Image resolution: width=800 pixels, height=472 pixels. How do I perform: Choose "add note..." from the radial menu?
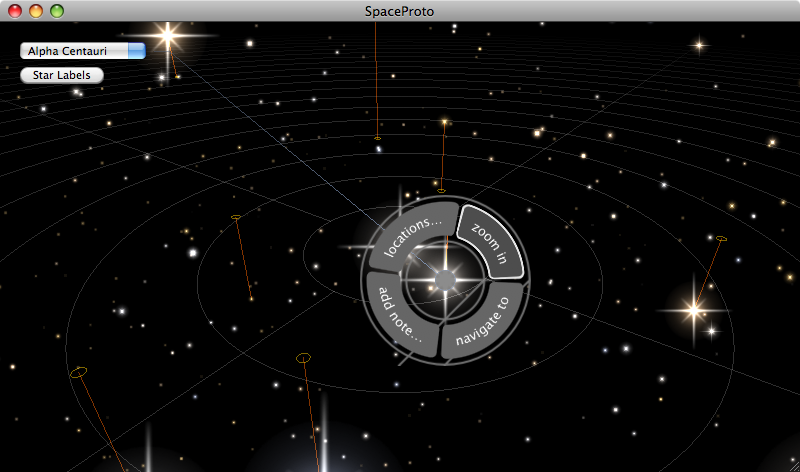coord(401,315)
